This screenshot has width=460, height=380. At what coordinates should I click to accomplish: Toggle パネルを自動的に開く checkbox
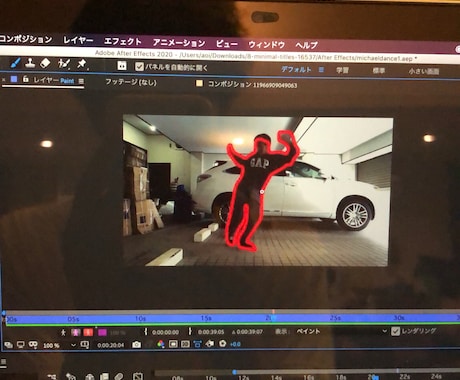pyautogui.click(x=139, y=67)
